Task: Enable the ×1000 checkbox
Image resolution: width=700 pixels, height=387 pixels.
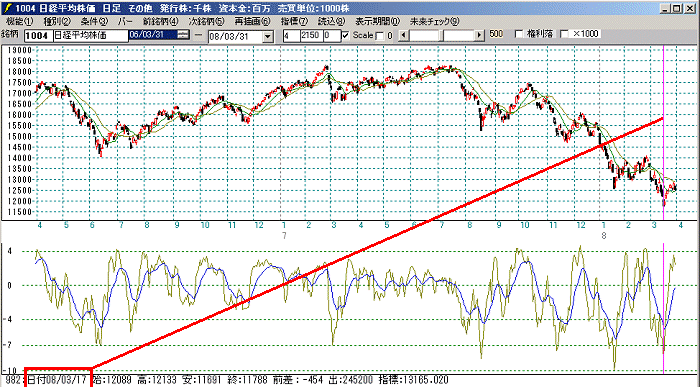Action: tap(564, 34)
